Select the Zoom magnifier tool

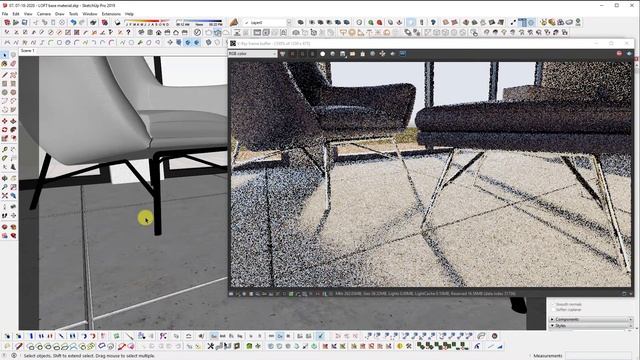click(4, 187)
